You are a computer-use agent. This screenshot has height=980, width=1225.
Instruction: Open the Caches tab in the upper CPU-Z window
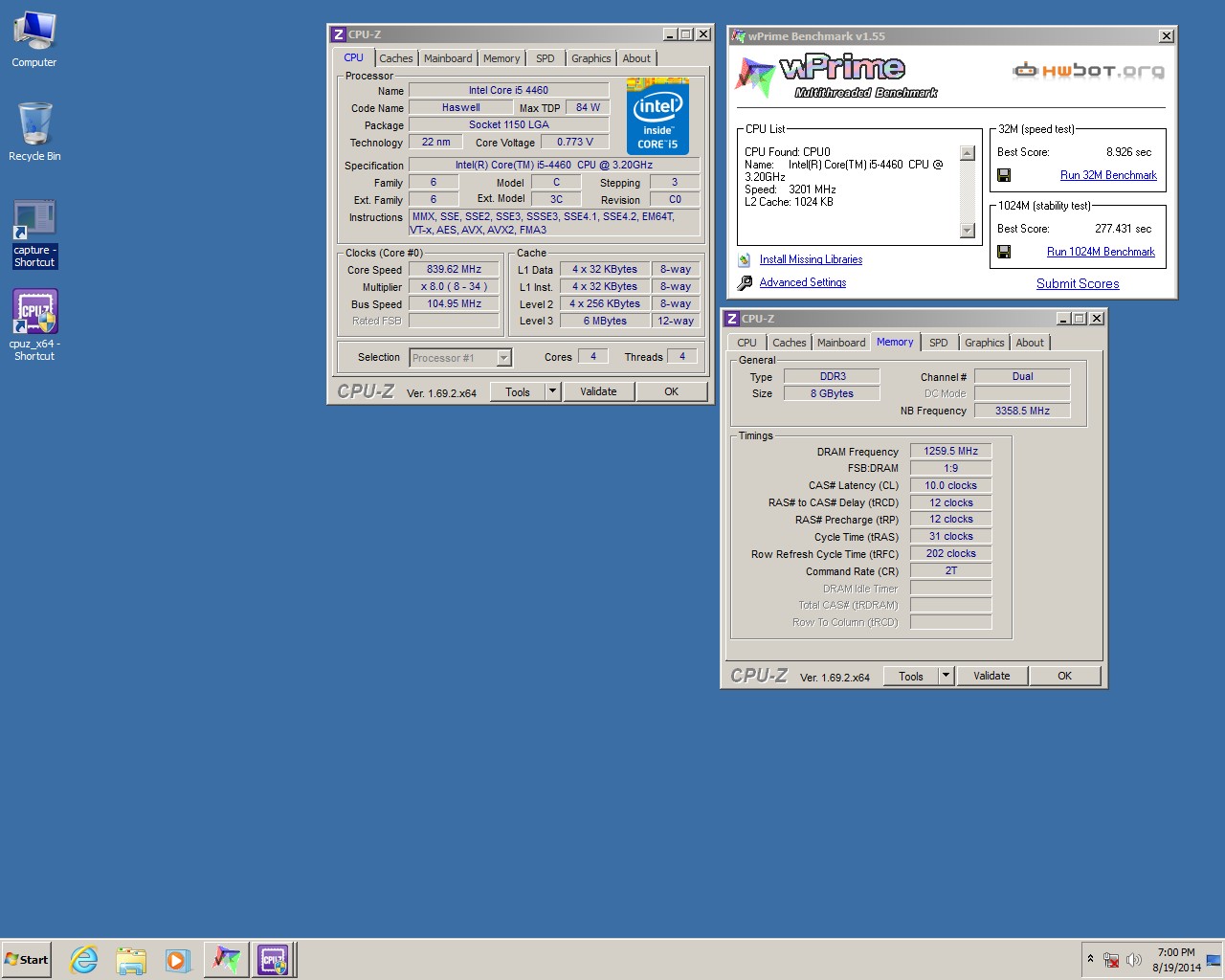pyautogui.click(x=396, y=58)
